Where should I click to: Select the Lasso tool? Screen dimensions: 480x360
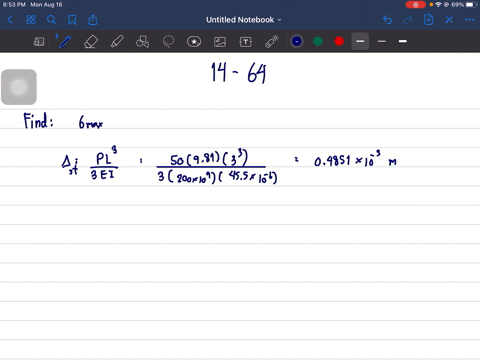coord(168,42)
